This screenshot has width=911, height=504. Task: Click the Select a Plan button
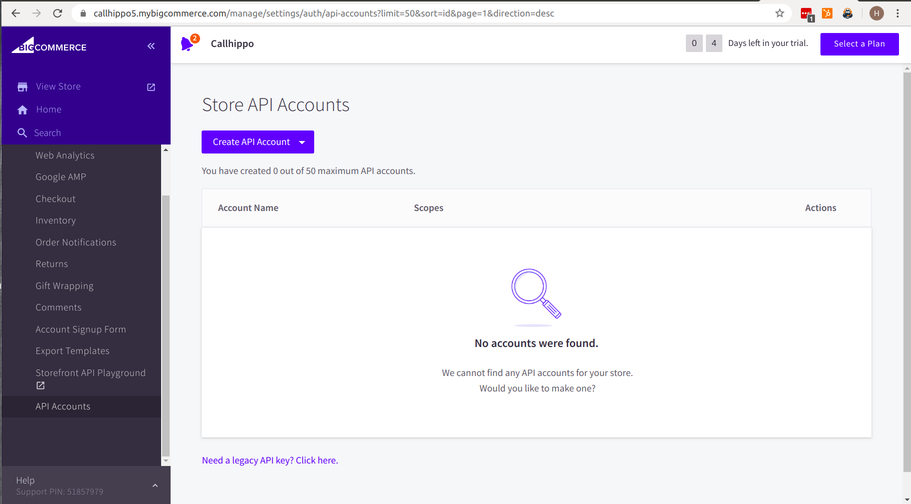(859, 44)
